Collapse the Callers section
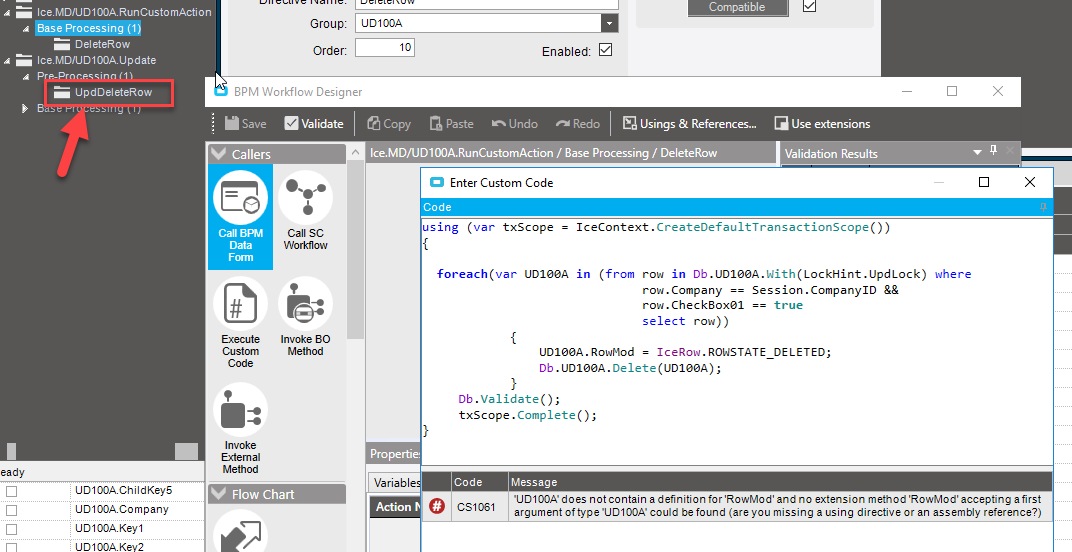 [x=218, y=154]
